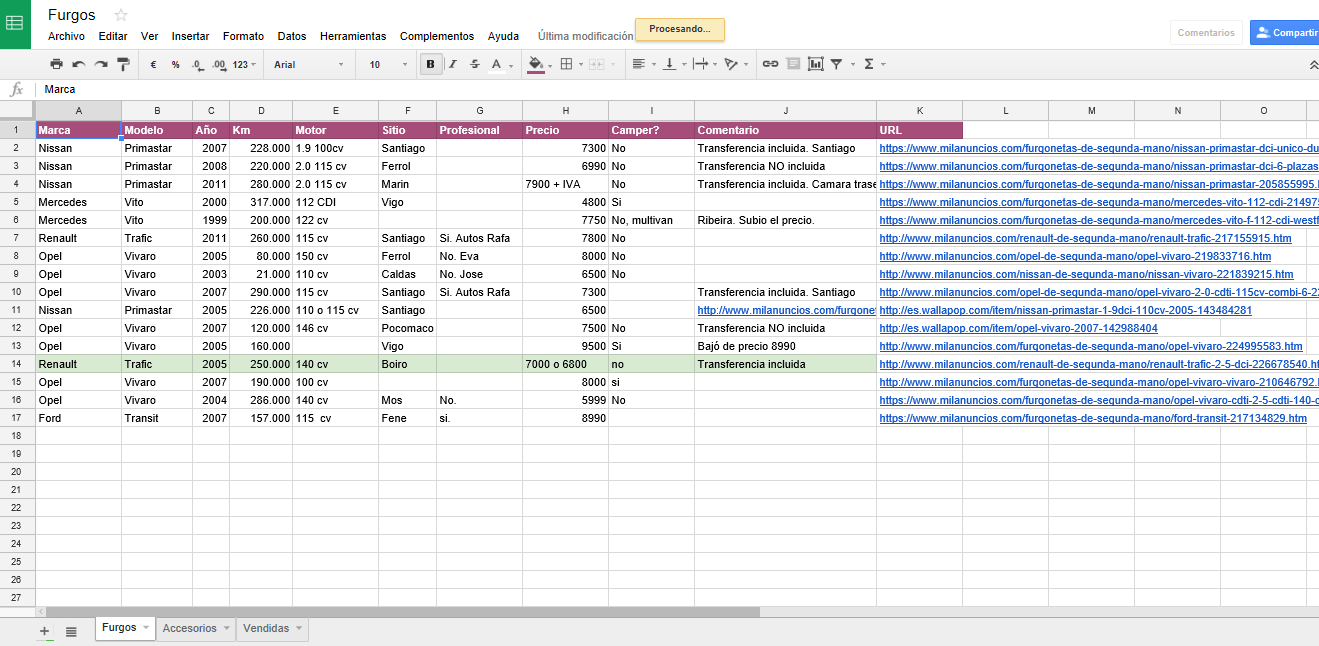The height and width of the screenshot is (646, 1319).
Task: Insert a chart from the toolbar
Action: click(x=816, y=64)
